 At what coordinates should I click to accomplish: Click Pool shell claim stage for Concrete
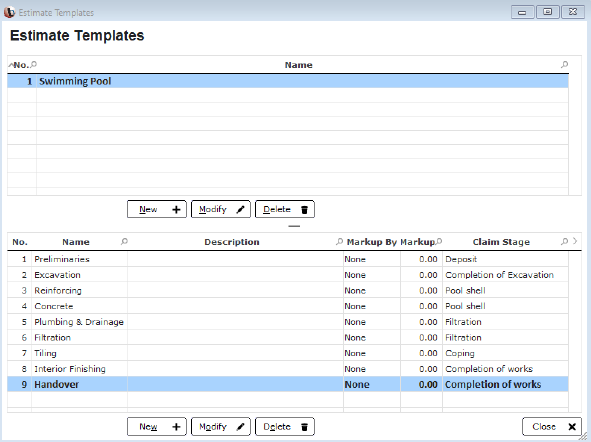pyautogui.click(x=505, y=306)
